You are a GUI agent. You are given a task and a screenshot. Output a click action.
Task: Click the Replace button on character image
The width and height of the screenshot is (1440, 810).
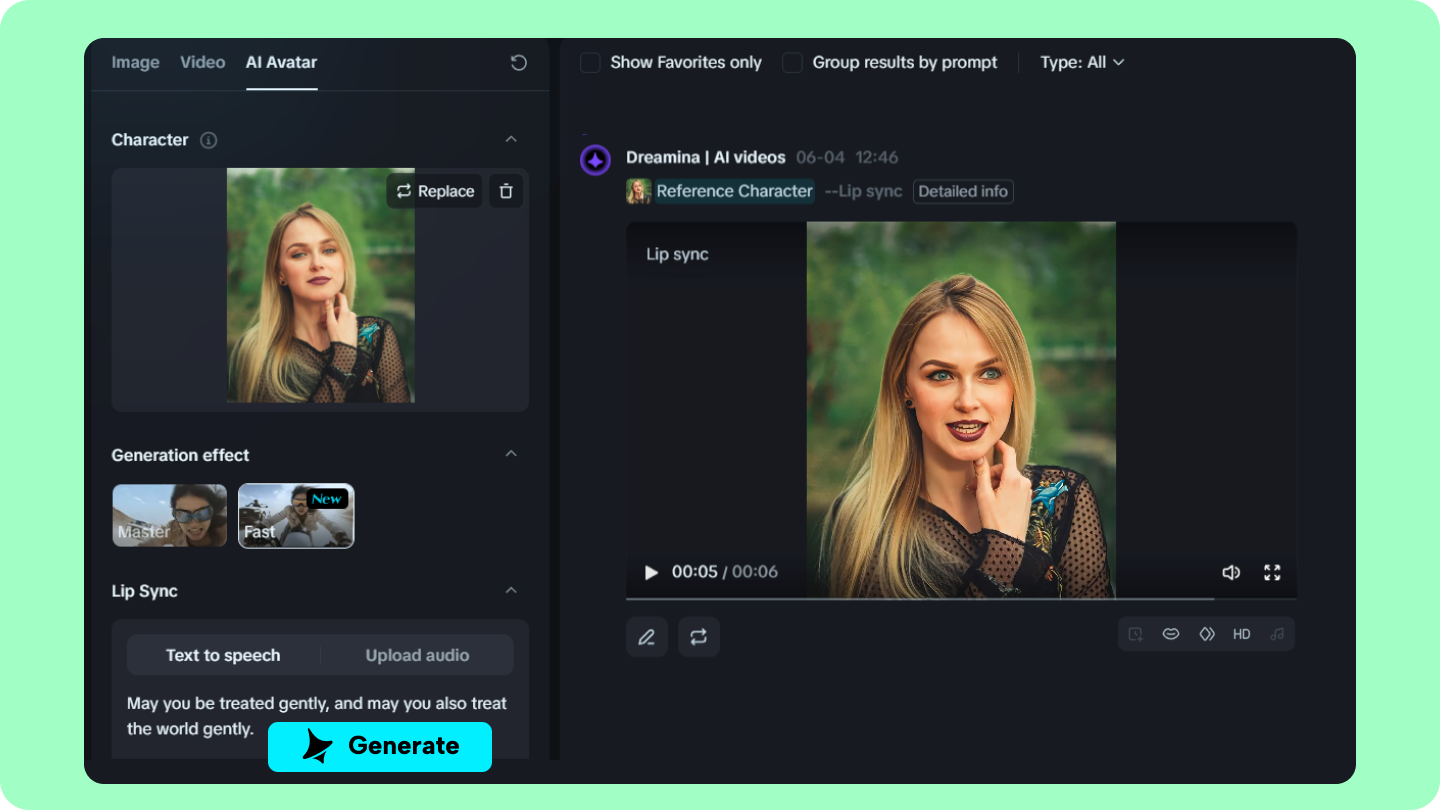(435, 191)
